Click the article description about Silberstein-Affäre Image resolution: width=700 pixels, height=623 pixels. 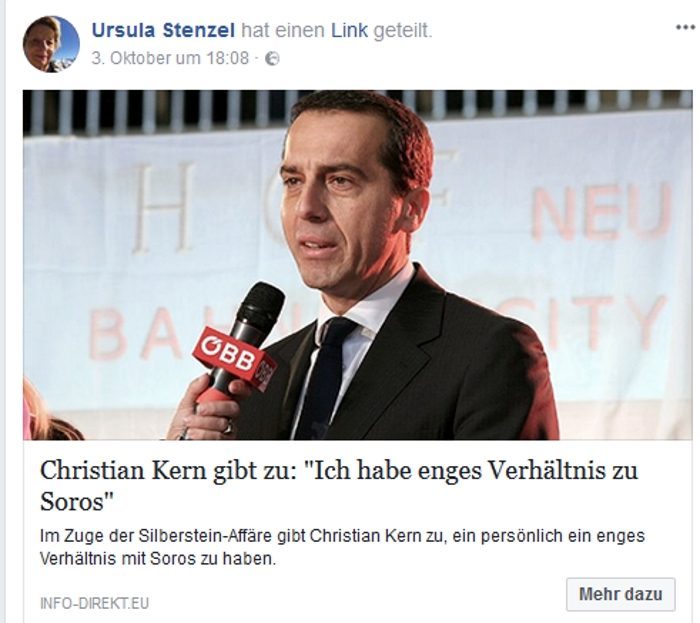click(x=342, y=547)
